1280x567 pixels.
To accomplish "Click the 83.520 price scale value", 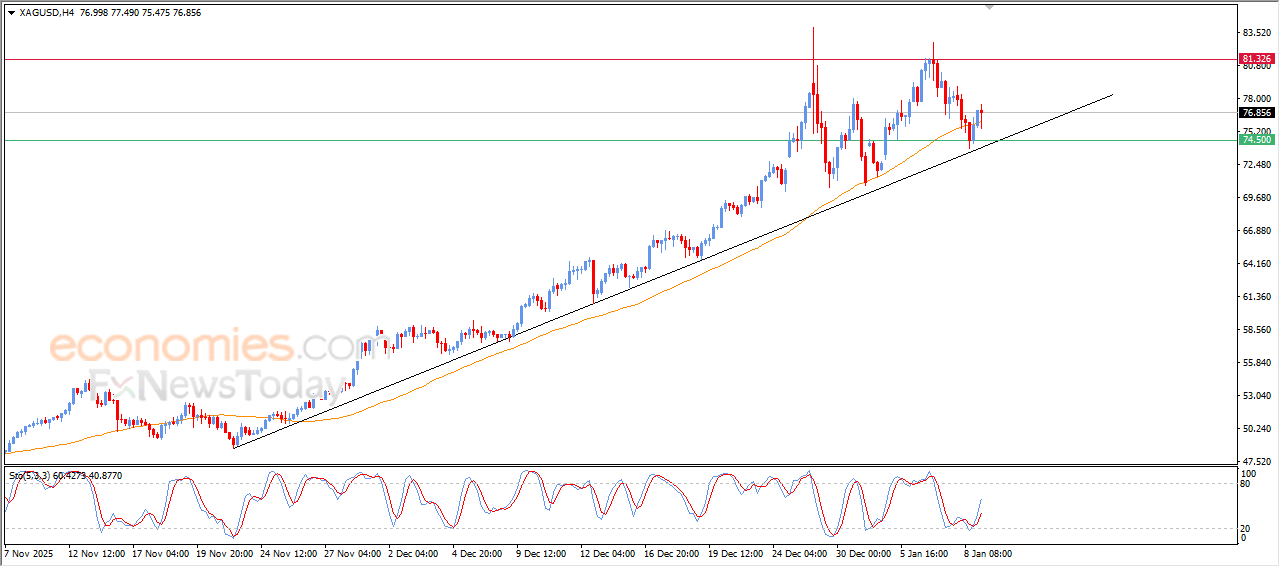I will (1256, 33).
